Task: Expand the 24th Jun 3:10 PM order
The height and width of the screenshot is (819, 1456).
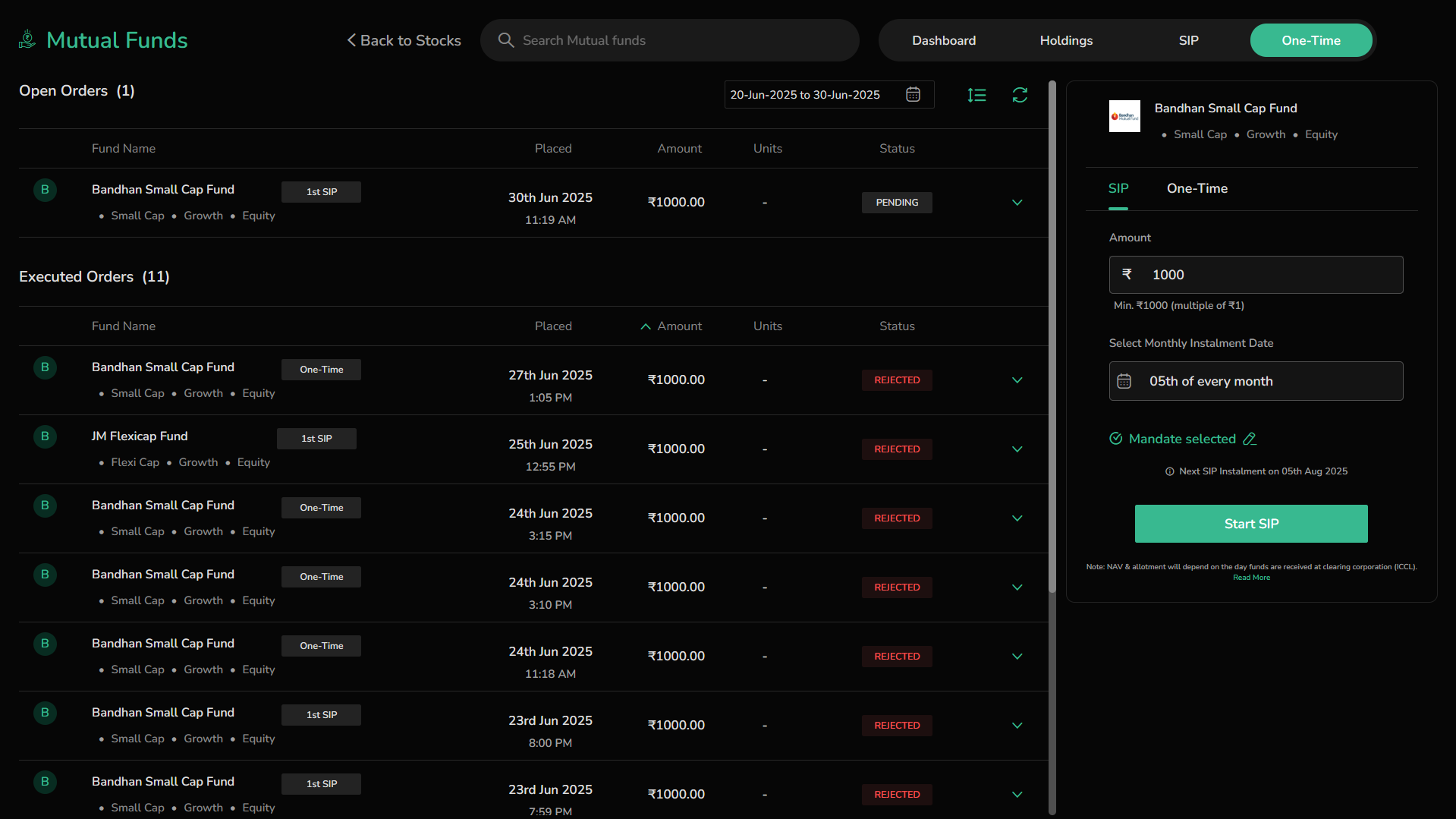Action: [x=1017, y=587]
